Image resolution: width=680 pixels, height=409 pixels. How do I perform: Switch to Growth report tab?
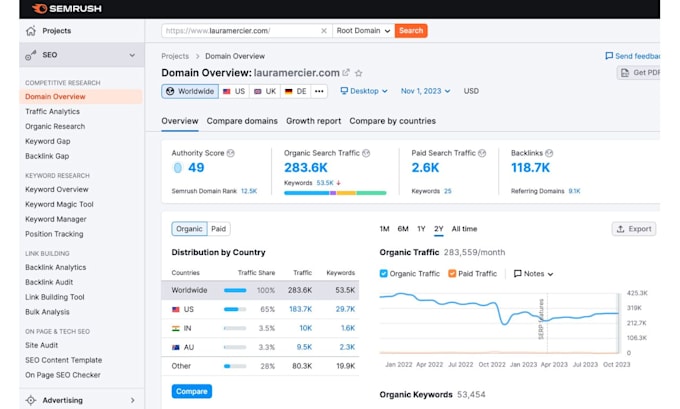click(x=314, y=121)
